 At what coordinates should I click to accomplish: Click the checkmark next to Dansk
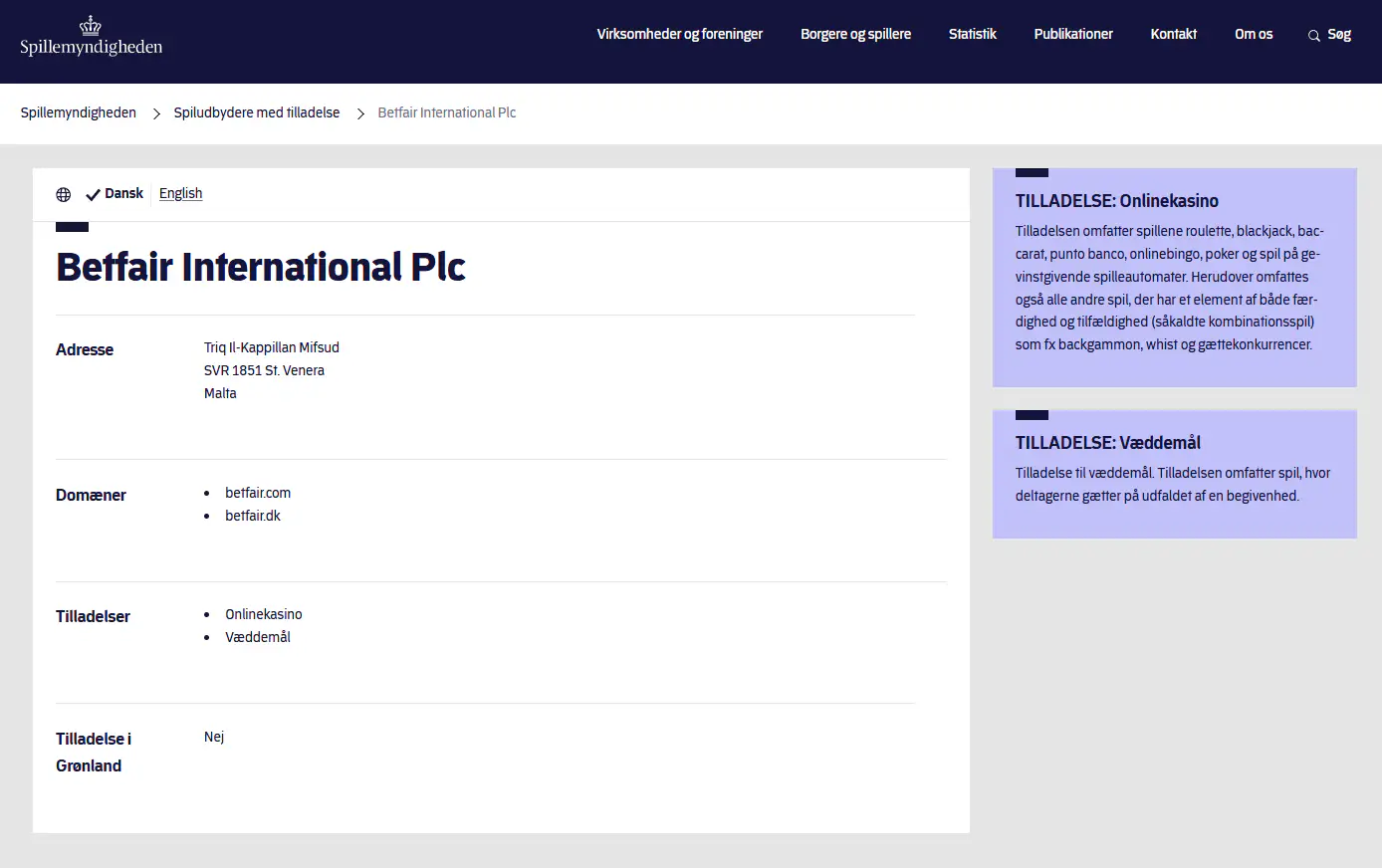[93, 194]
